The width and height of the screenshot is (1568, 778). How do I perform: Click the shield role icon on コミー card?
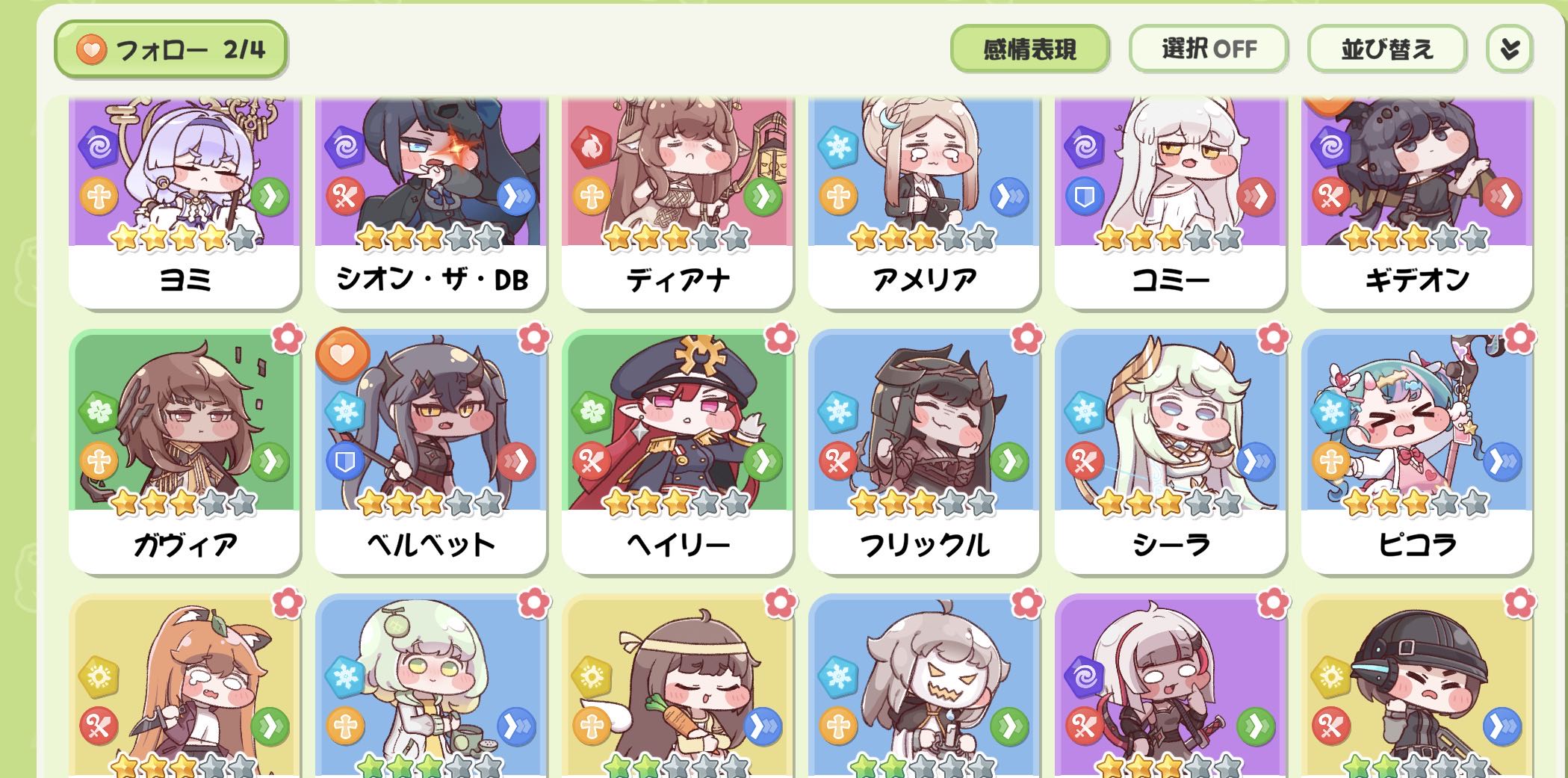pos(1084,197)
